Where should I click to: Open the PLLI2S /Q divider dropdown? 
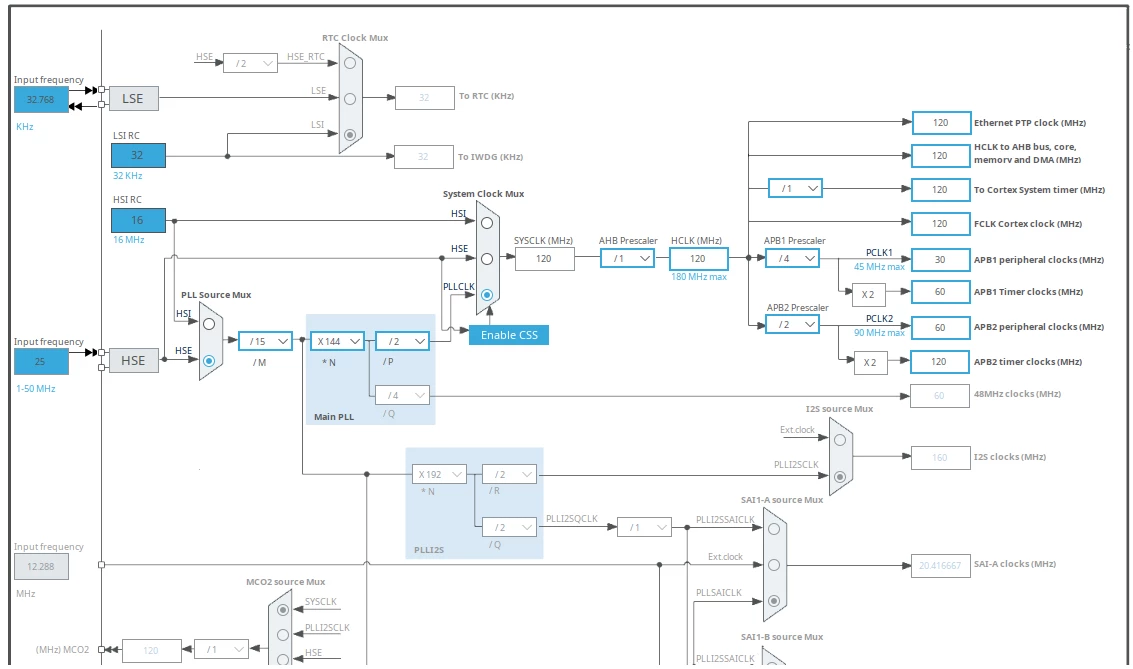[509, 527]
